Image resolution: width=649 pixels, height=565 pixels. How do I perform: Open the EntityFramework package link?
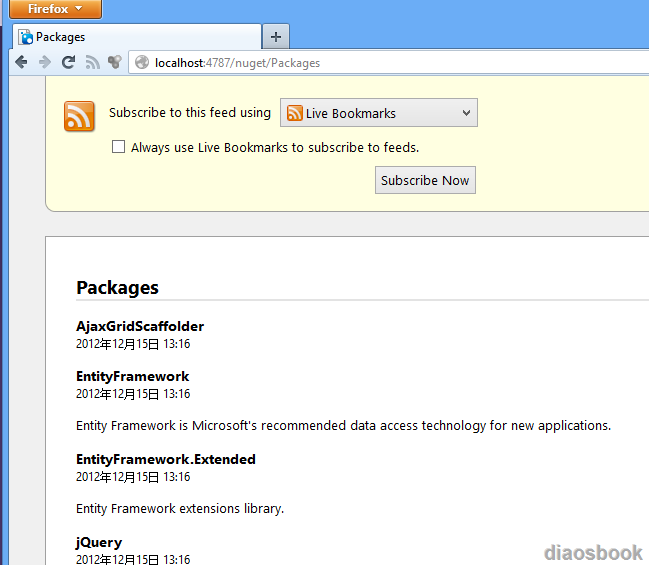[132, 376]
